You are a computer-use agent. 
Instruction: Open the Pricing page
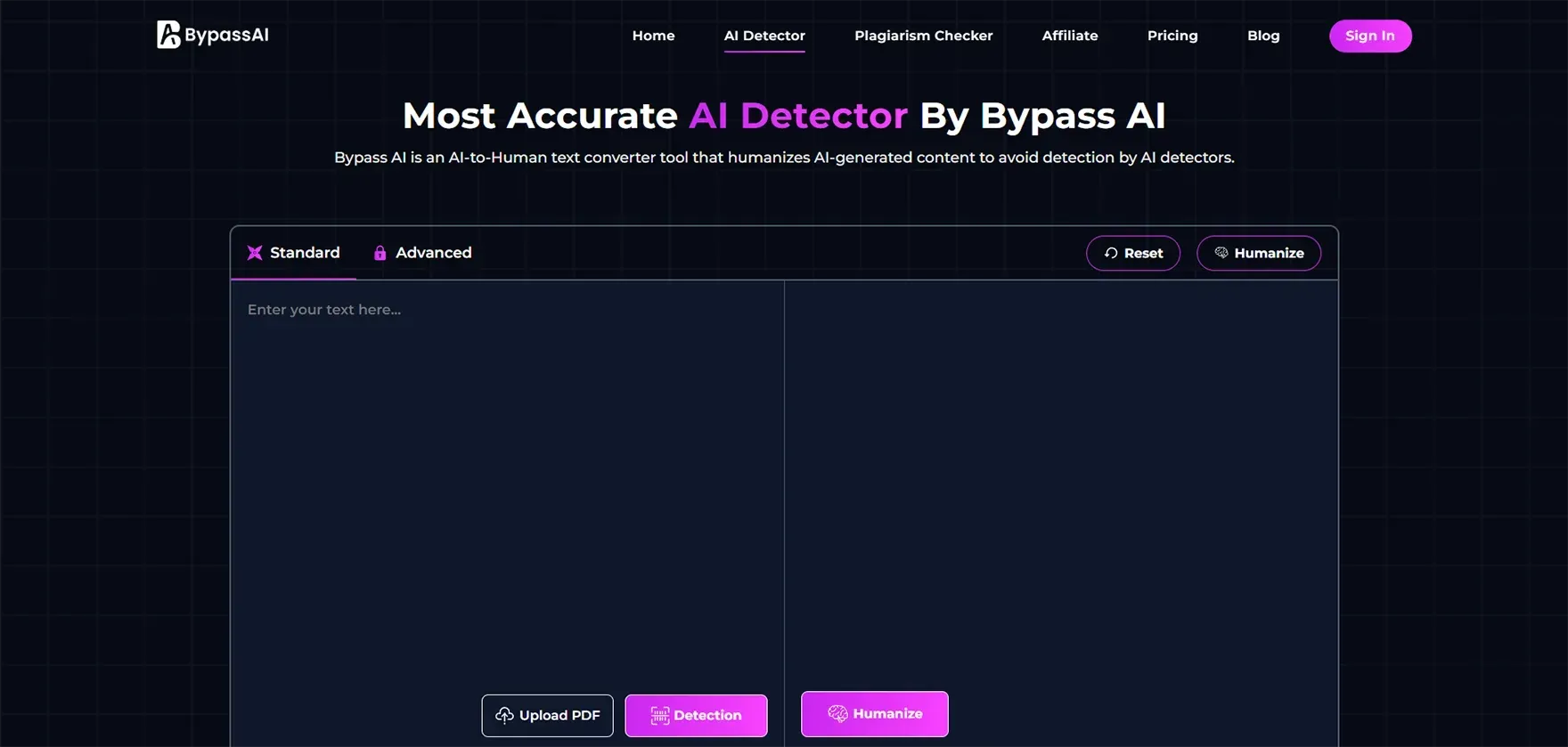(x=1172, y=36)
